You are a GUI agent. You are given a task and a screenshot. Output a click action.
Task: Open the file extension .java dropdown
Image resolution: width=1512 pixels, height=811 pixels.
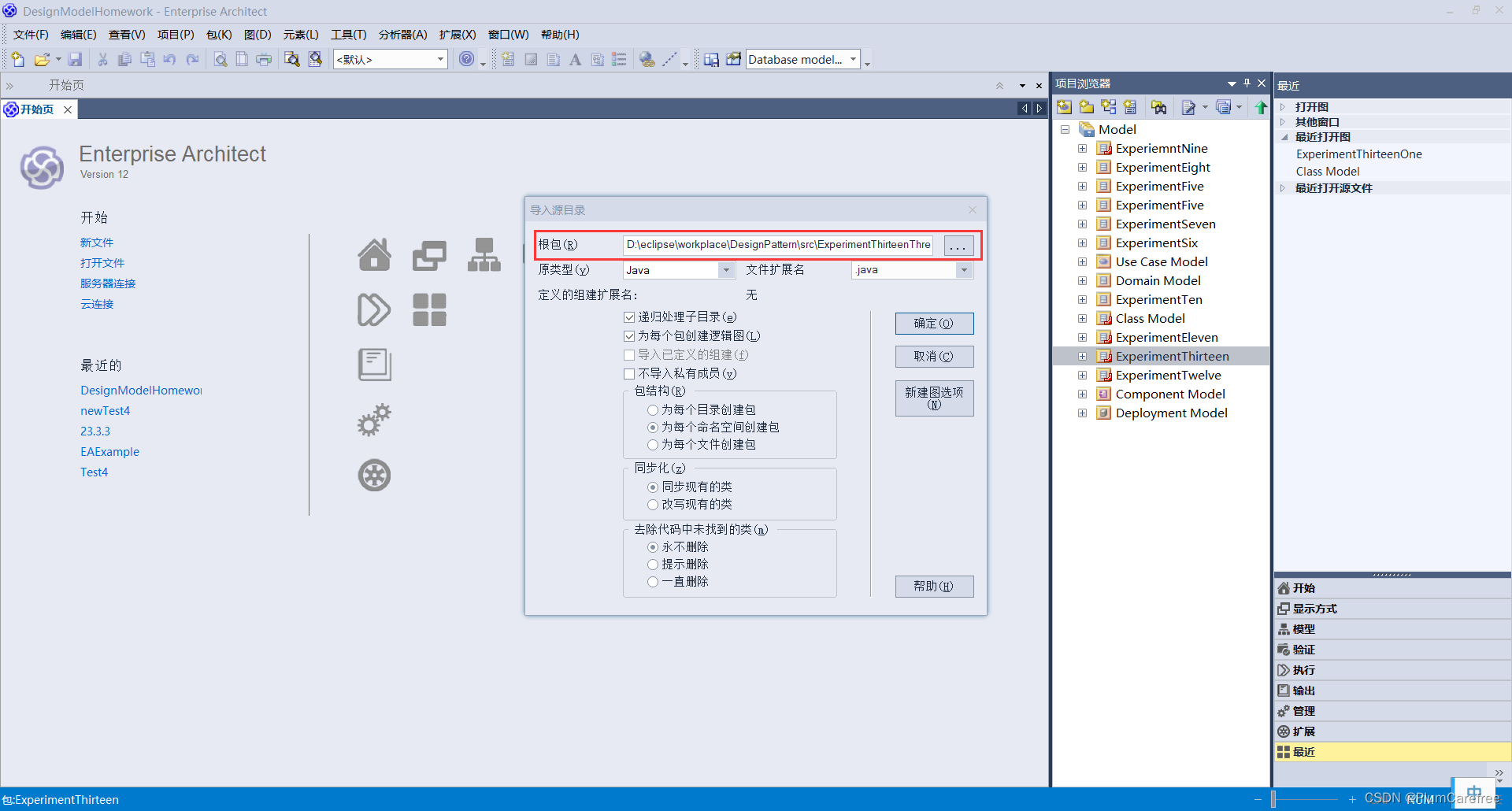[x=964, y=270]
